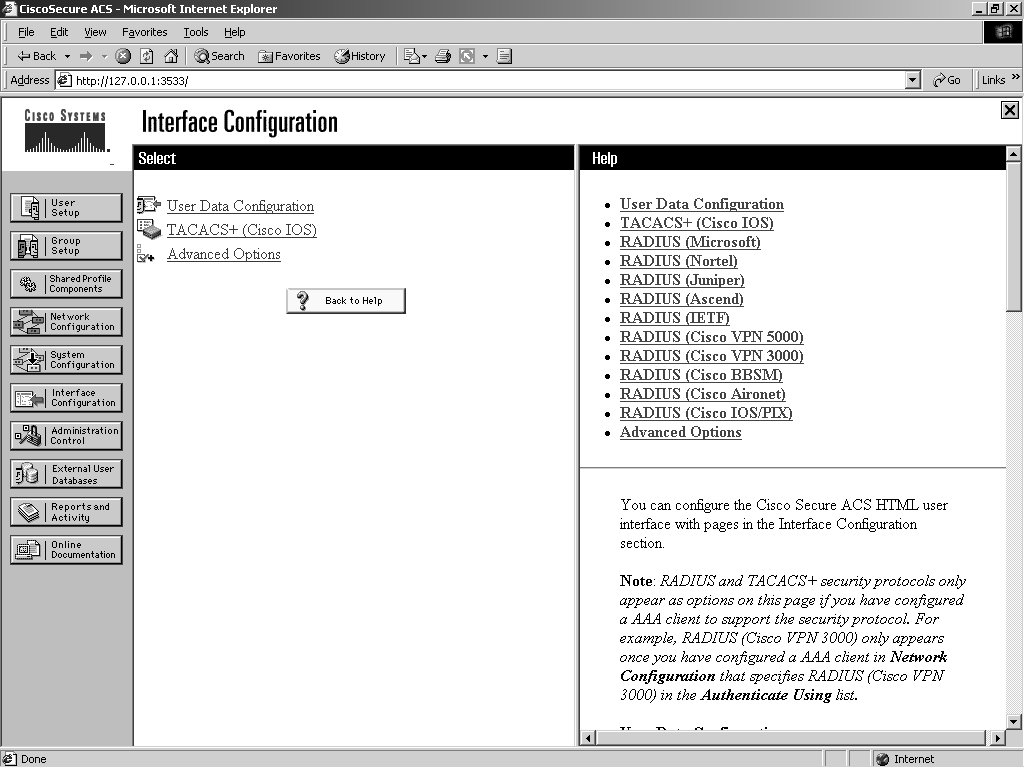The image size is (1024, 768).
Task: Open TACACS+ (Cisco IOS) link in Select panel
Action: [242, 230]
